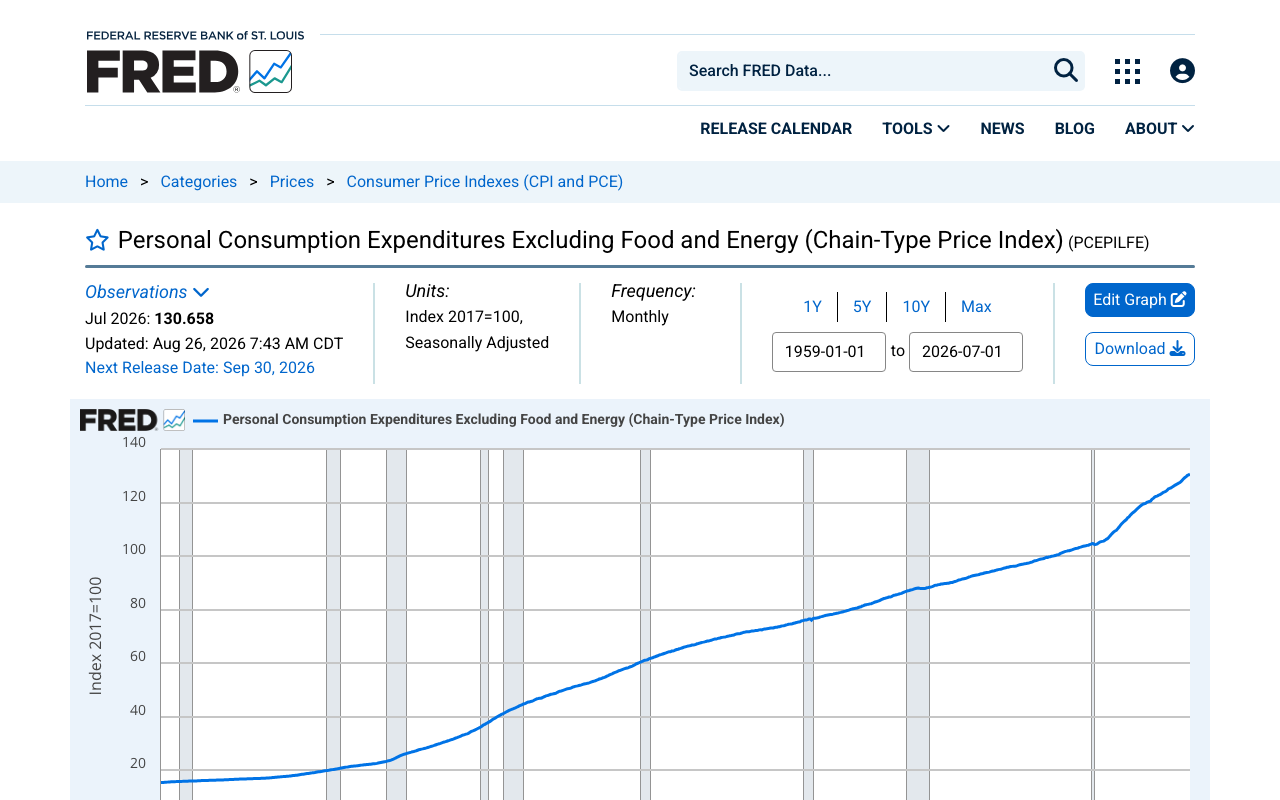Open Next Release Date: Sep 30, 2026 link
Screen dimensions: 1280x800
pos(200,368)
